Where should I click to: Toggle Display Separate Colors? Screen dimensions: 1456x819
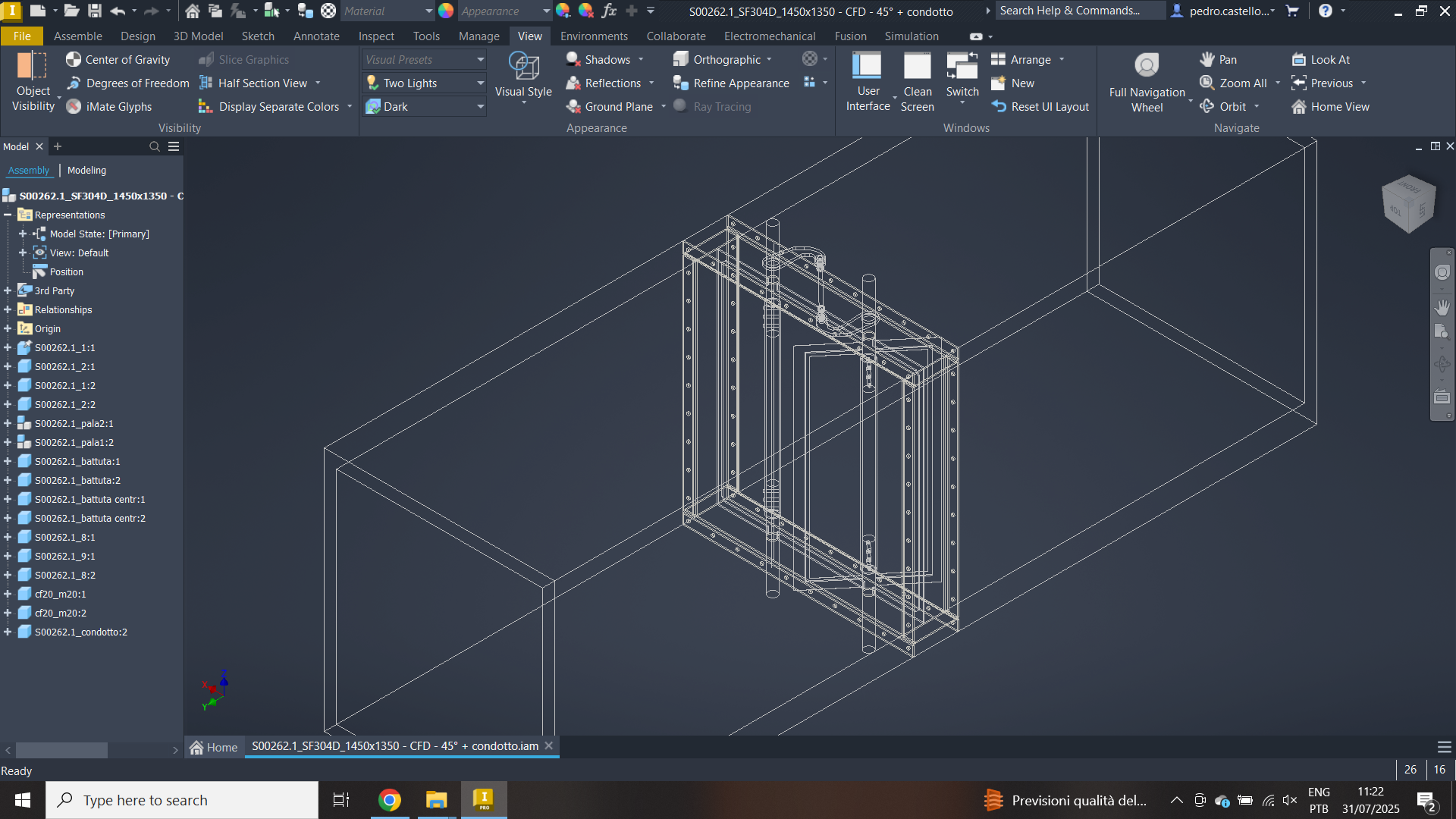pos(268,106)
